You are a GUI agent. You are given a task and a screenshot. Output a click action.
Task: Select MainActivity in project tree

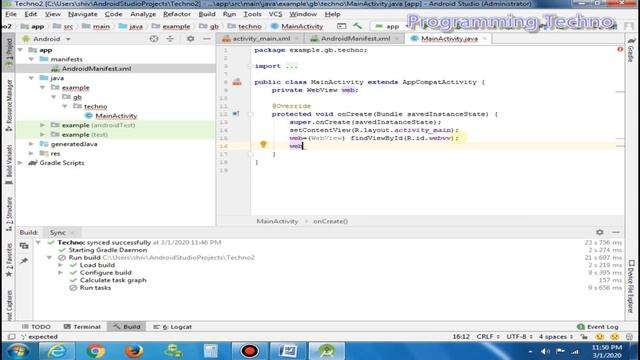tap(116, 116)
